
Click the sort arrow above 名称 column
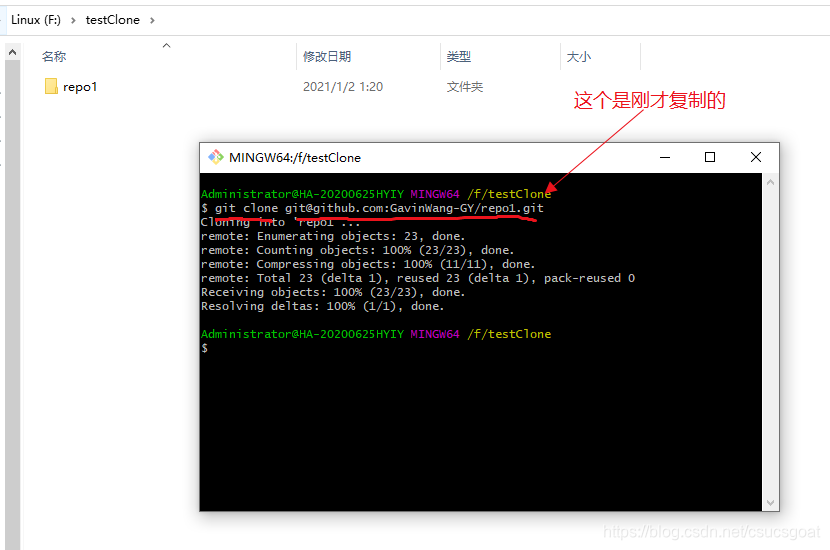(x=167, y=46)
